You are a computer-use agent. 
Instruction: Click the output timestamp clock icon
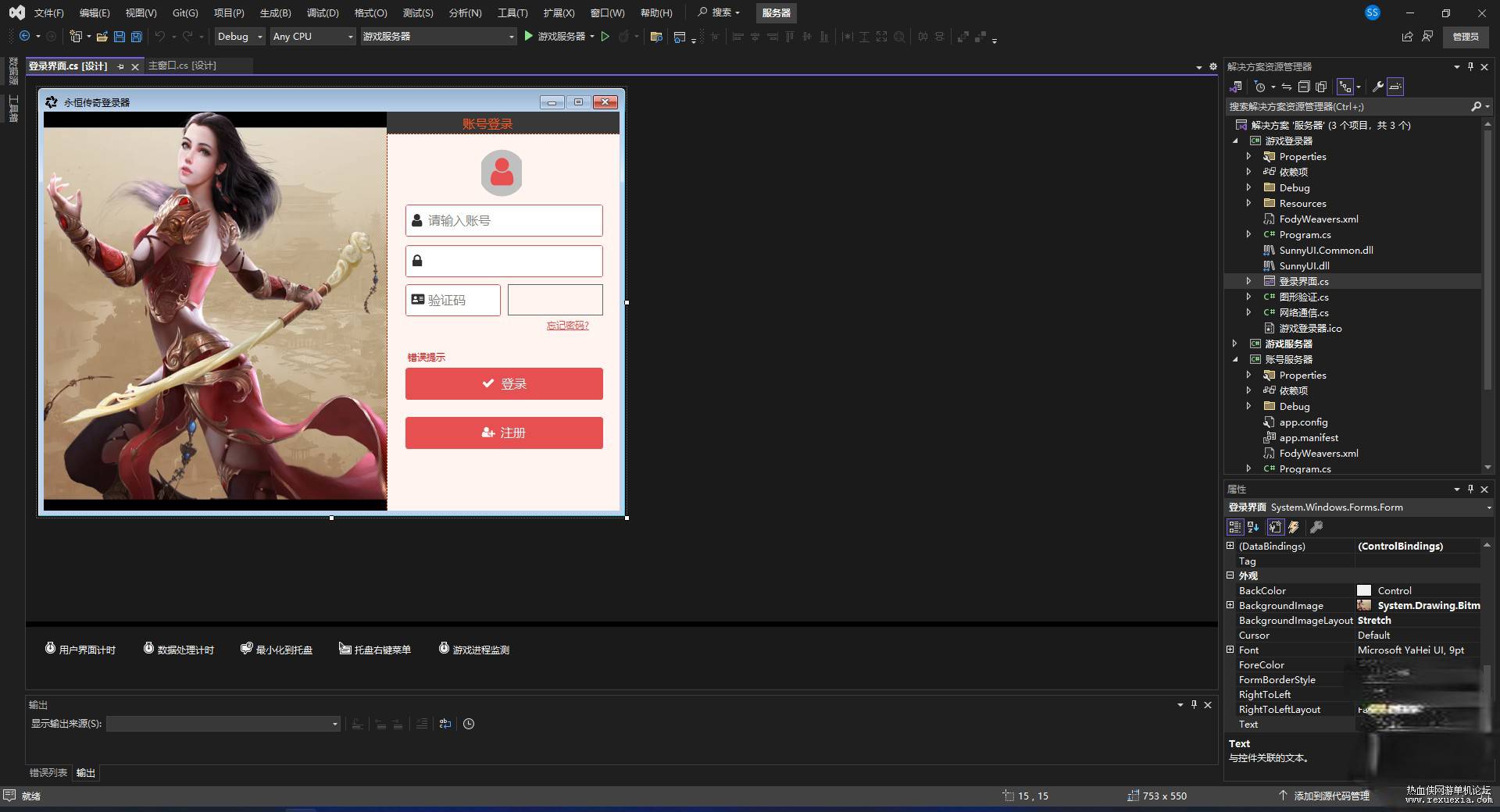click(x=469, y=724)
